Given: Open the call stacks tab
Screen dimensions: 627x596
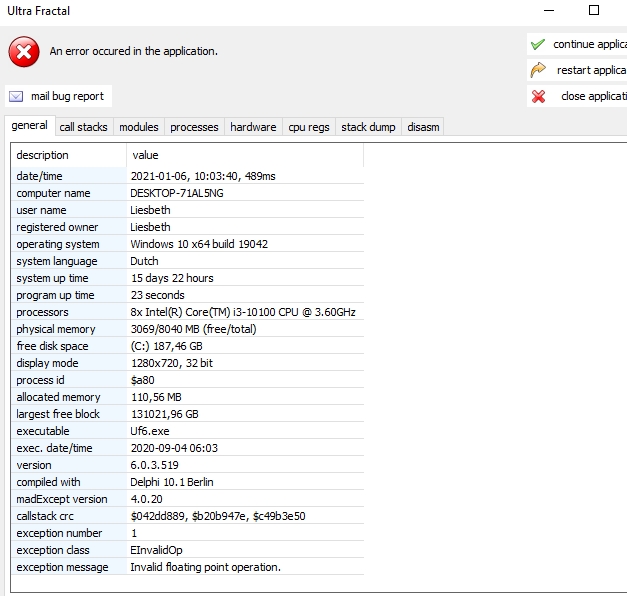Looking at the screenshot, I should [x=84, y=127].
